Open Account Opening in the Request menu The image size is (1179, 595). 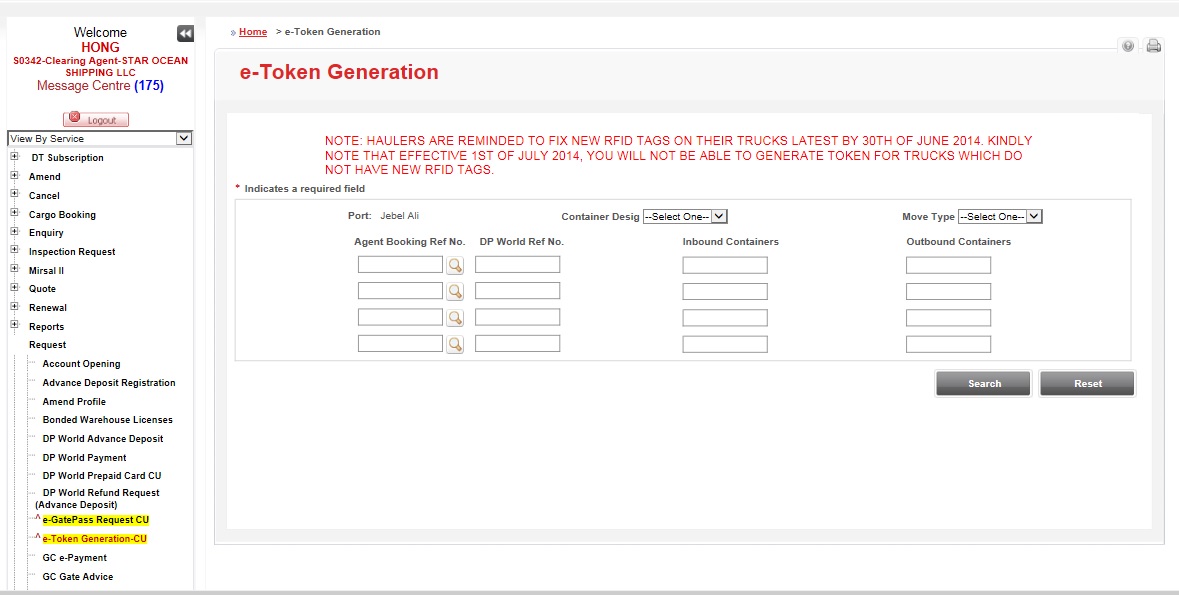(x=81, y=364)
